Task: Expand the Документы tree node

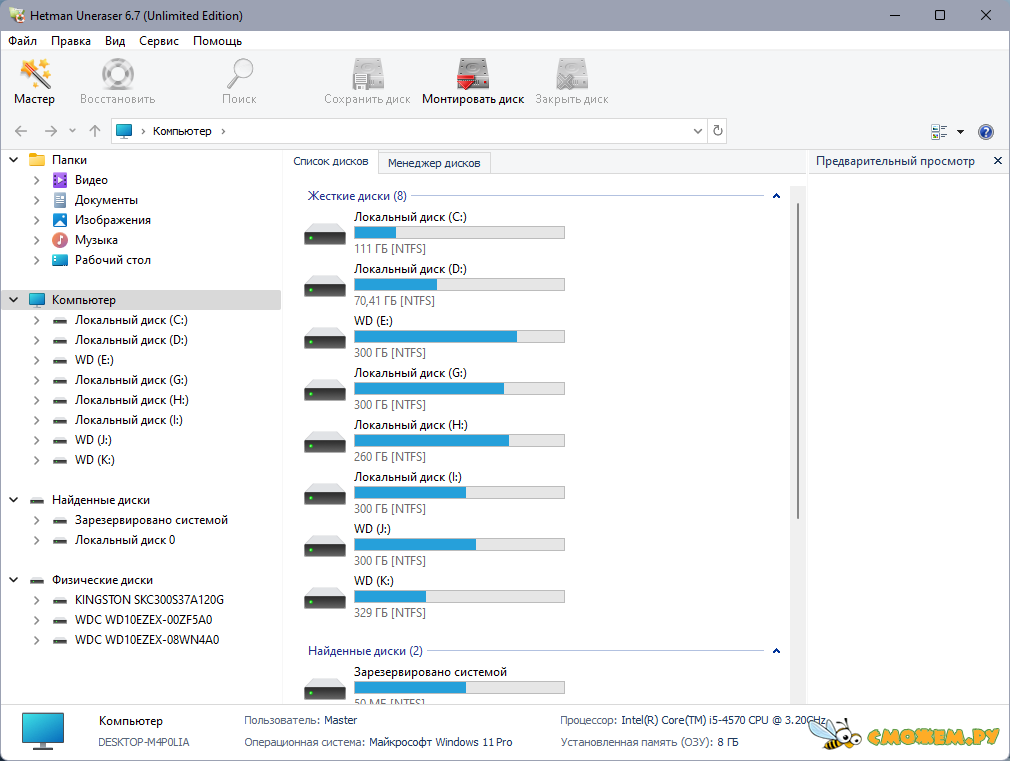Action: pos(37,200)
